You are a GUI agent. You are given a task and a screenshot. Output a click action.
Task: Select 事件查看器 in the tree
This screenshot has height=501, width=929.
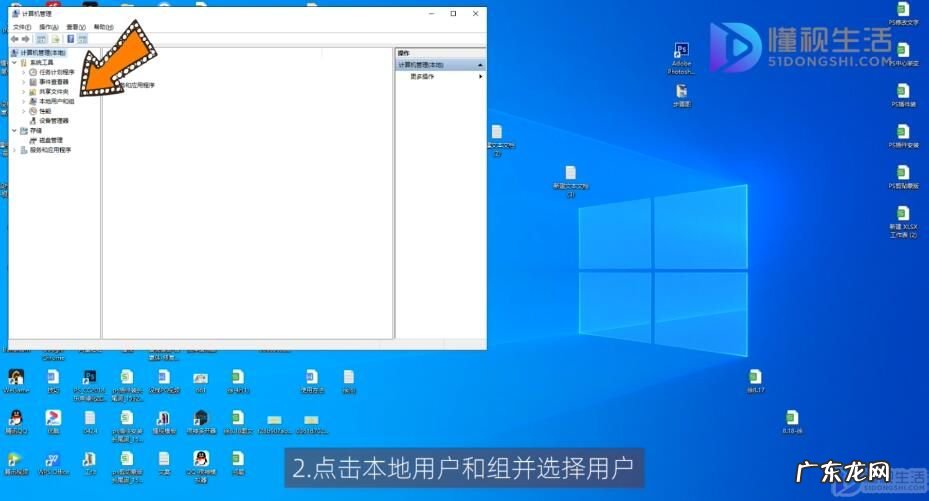coord(54,82)
